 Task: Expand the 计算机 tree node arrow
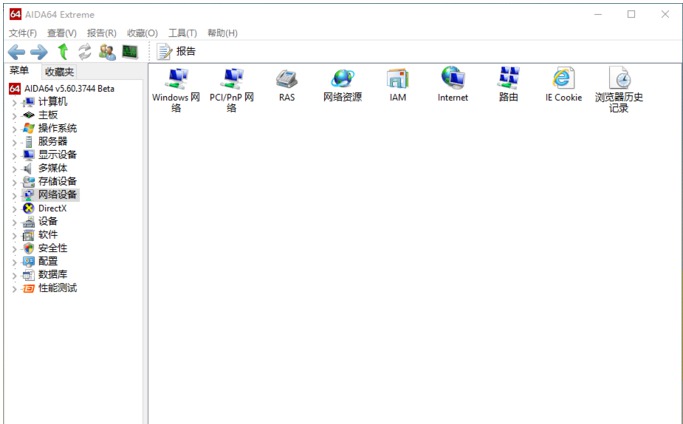point(14,103)
